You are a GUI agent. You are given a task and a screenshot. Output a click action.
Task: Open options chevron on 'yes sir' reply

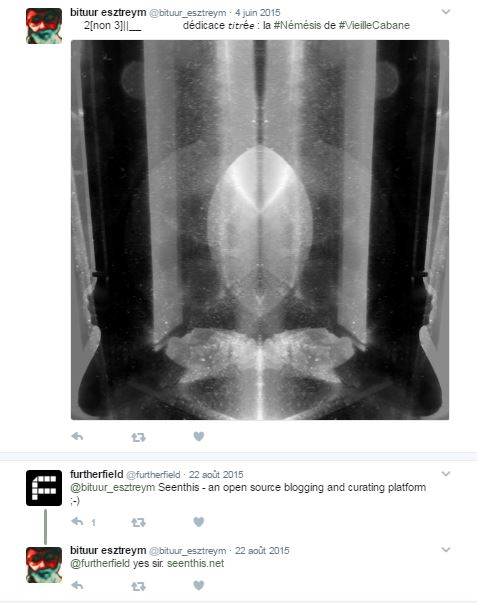(x=445, y=550)
